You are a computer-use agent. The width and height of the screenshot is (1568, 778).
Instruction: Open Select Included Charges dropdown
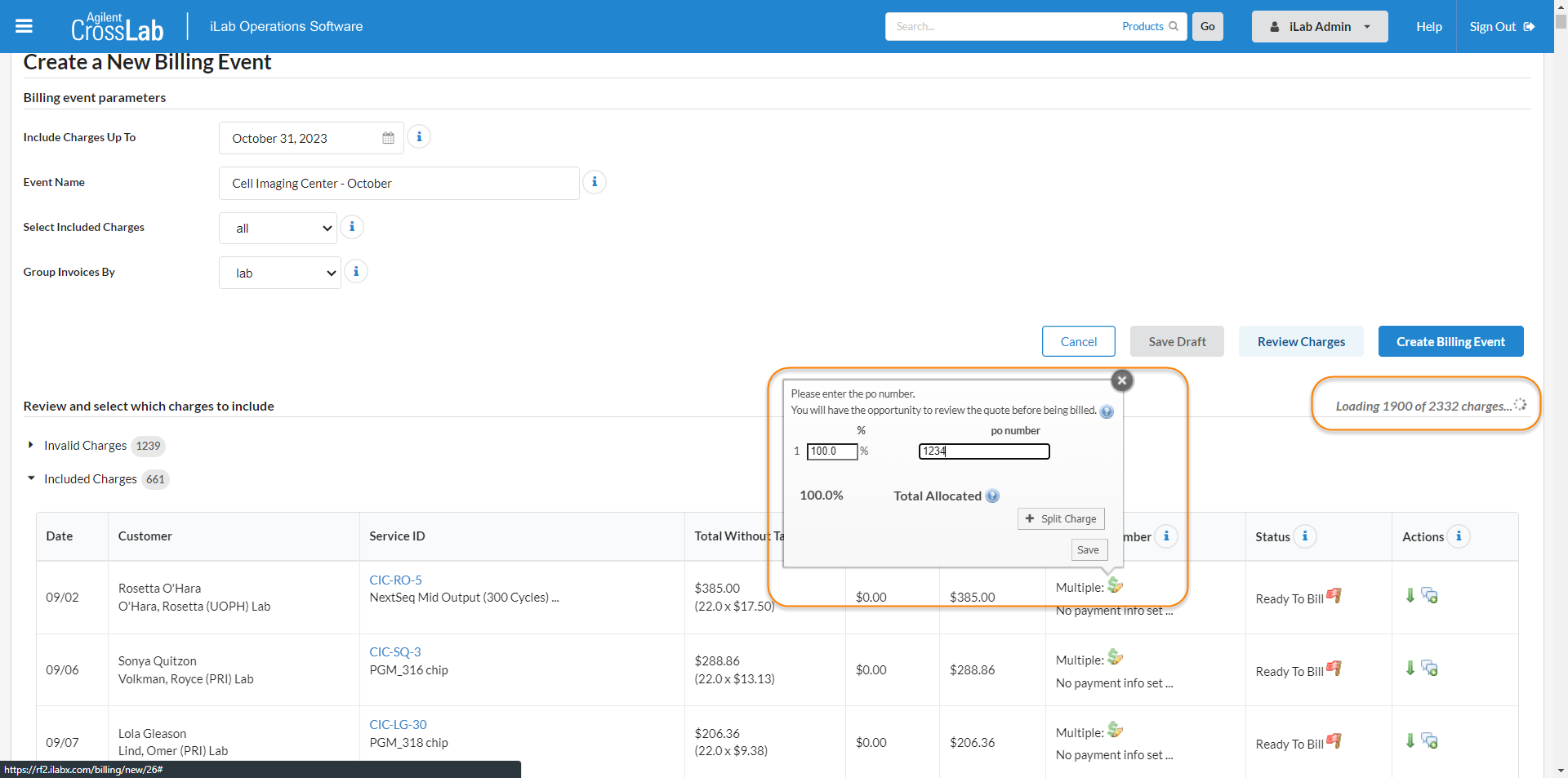[x=278, y=228]
